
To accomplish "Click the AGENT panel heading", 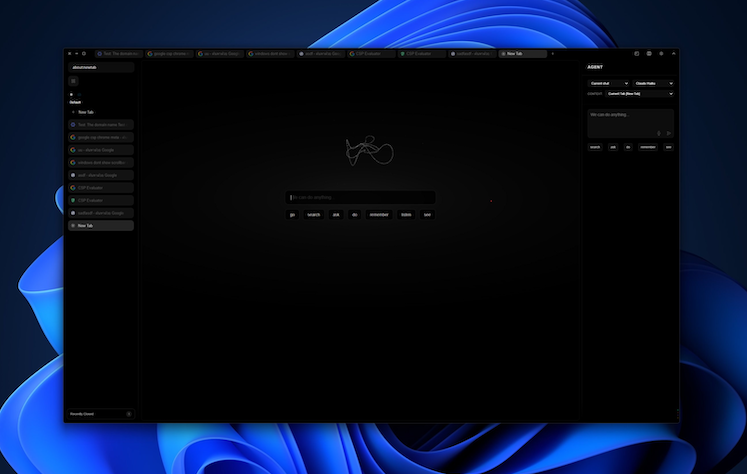I will (x=595, y=67).
